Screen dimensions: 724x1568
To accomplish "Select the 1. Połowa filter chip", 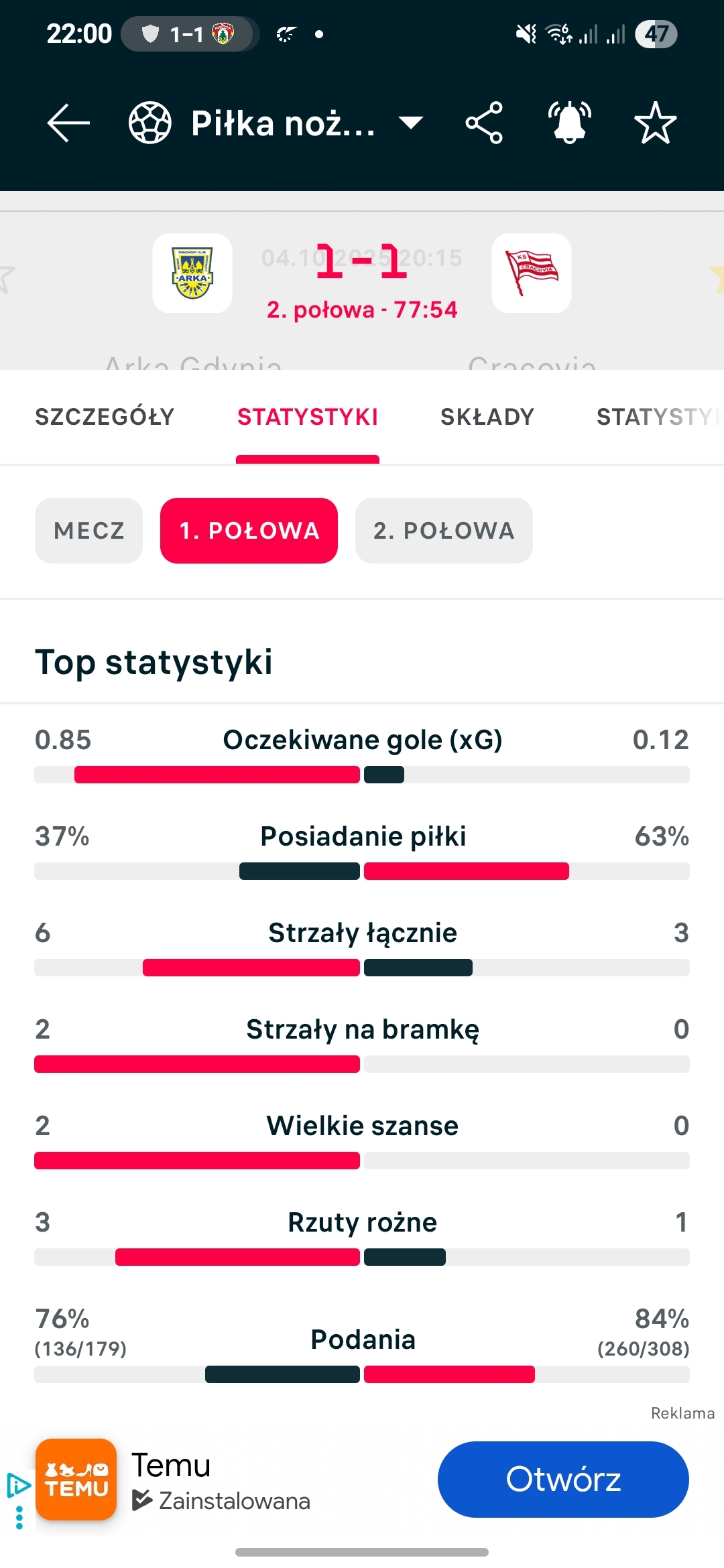I will click(x=249, y=531).
